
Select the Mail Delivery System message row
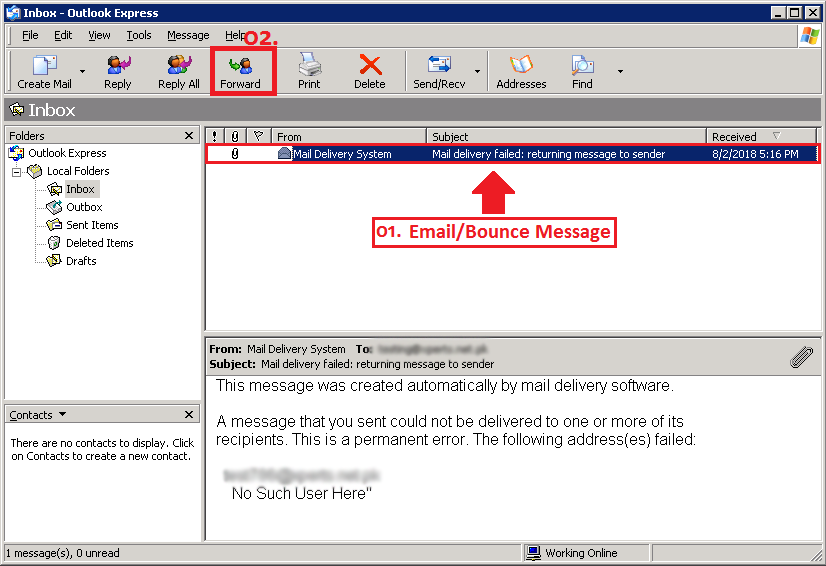[512, 154]
